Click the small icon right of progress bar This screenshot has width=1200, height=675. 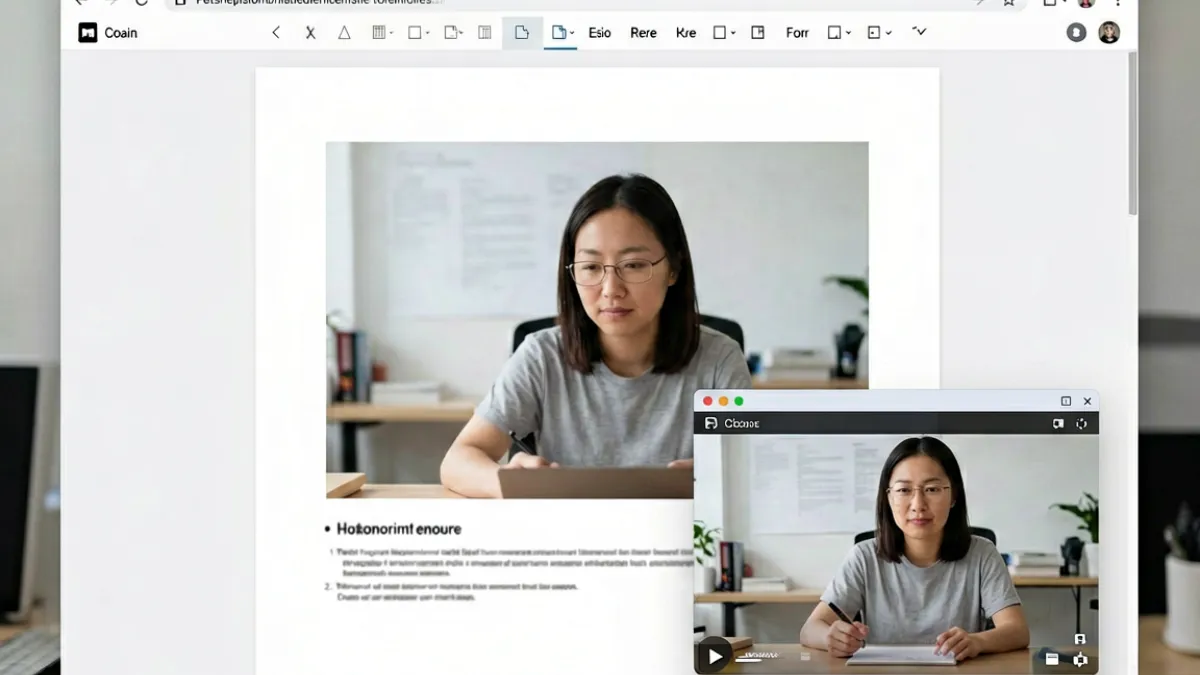tap(803, 658)
